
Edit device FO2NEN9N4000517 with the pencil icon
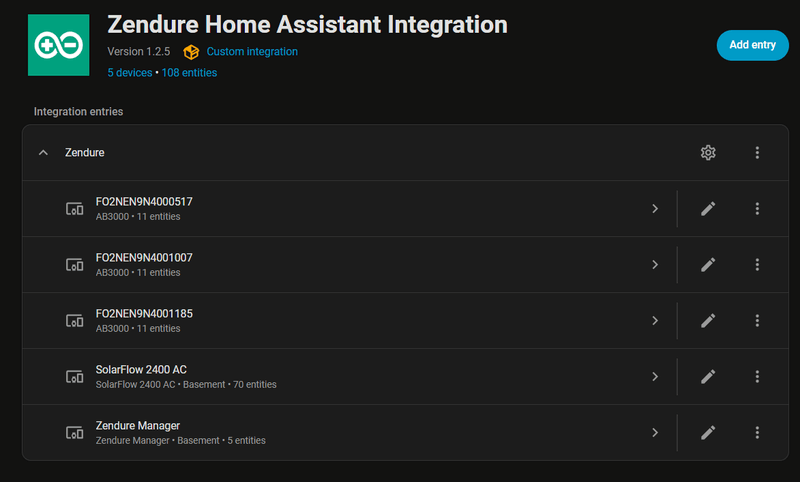click(x=708, y=209)
